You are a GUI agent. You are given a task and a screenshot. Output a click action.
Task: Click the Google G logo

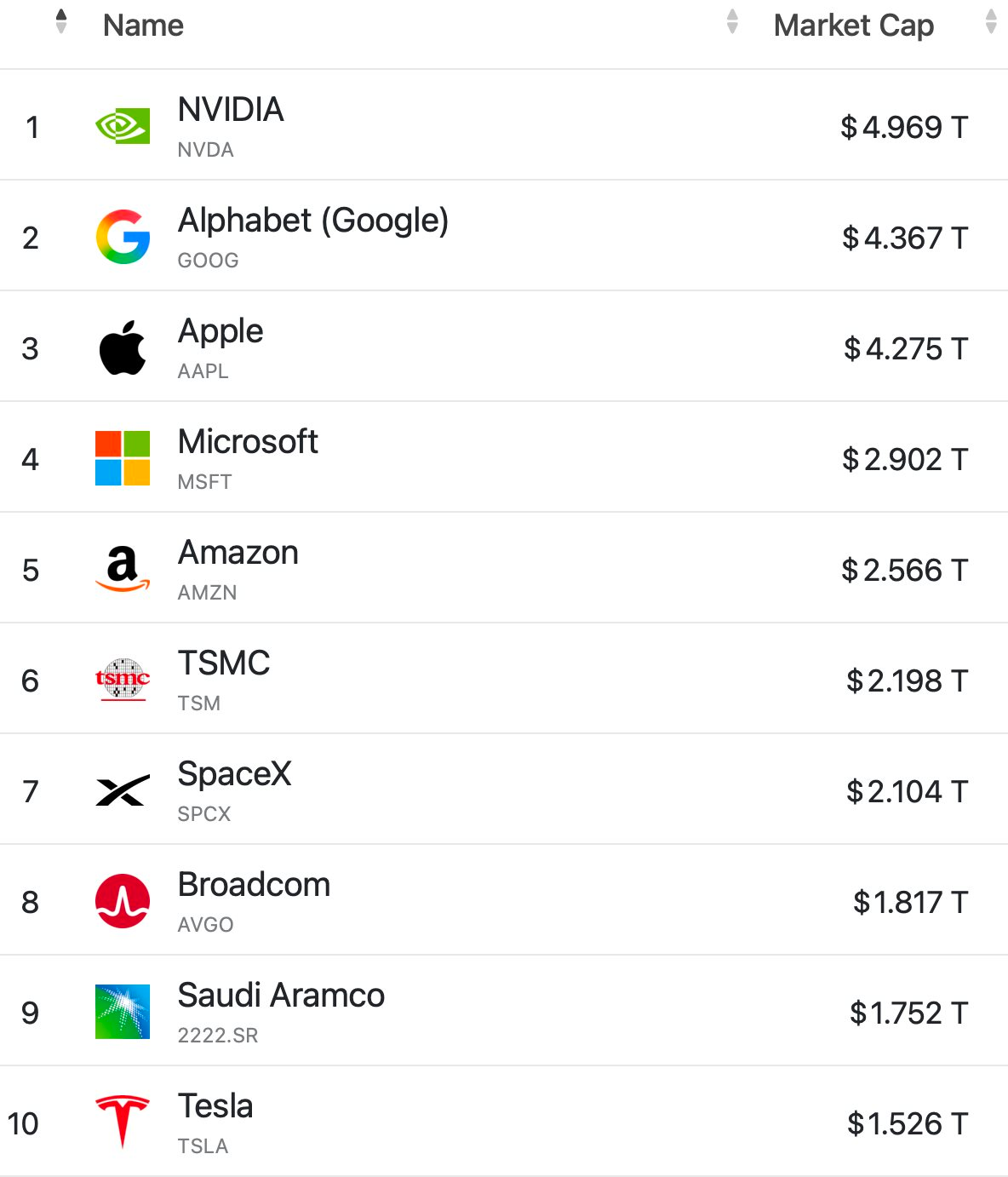(123, 237)
